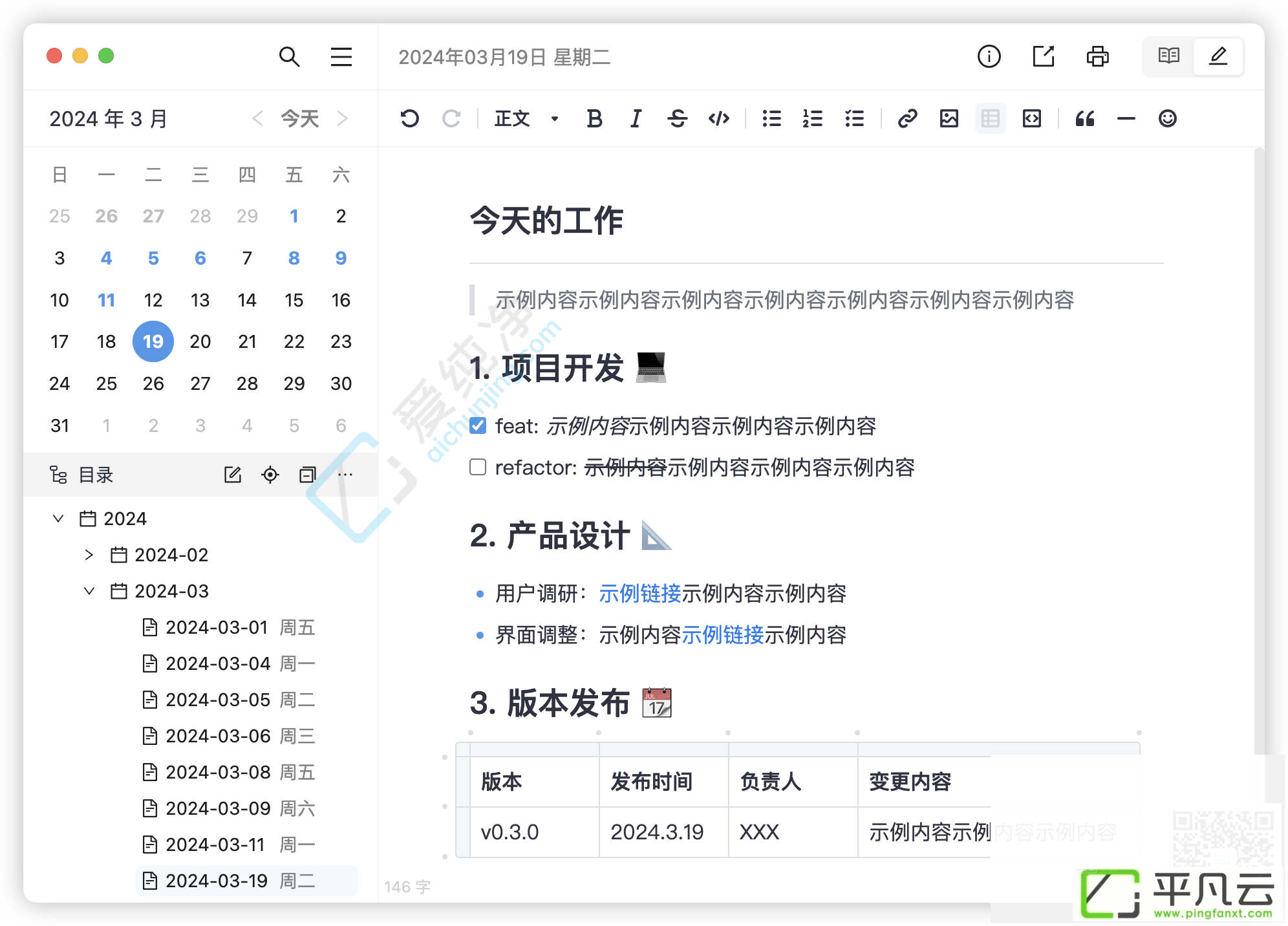Select March 8 in the calendar
The height and width of the screenshot is (926, 1288).
click(294, 258)
